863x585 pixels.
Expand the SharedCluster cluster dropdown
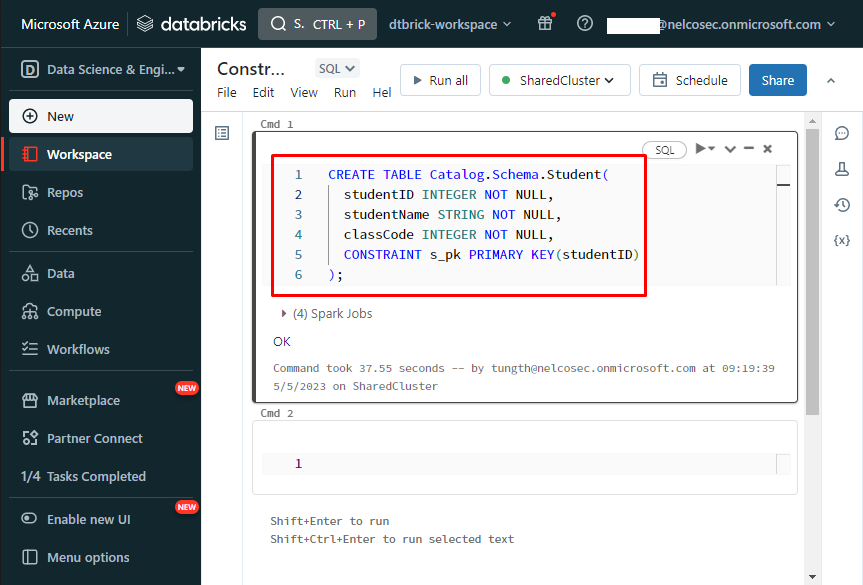(559, 80)
